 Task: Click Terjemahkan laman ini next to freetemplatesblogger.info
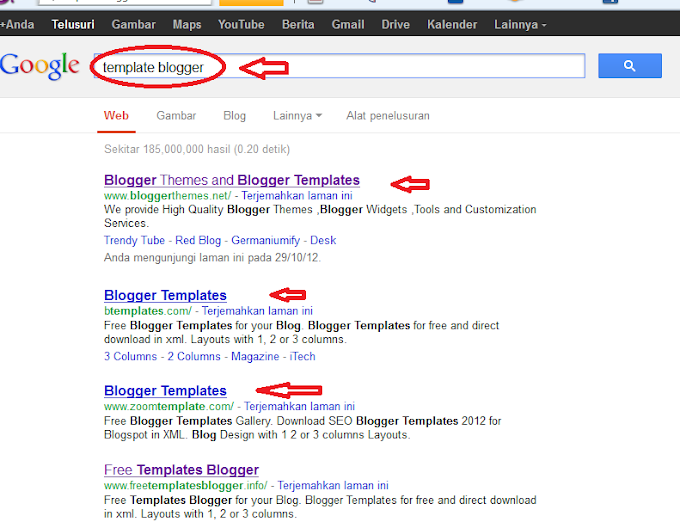333,485
